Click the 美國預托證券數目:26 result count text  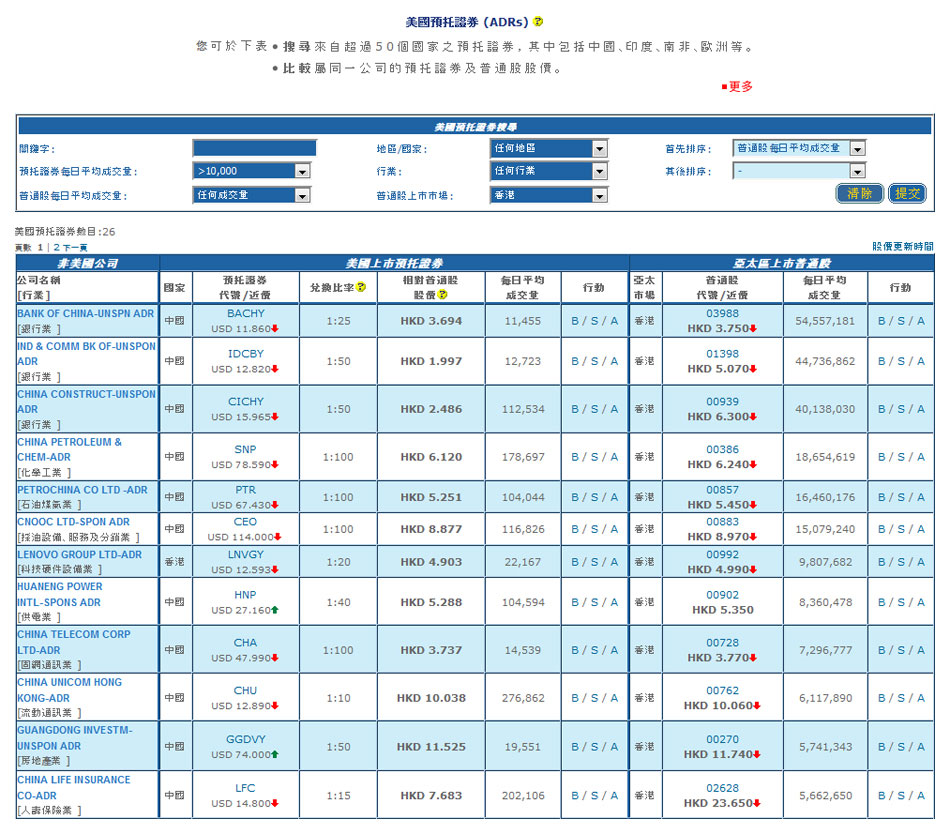[x=65, y=231]
